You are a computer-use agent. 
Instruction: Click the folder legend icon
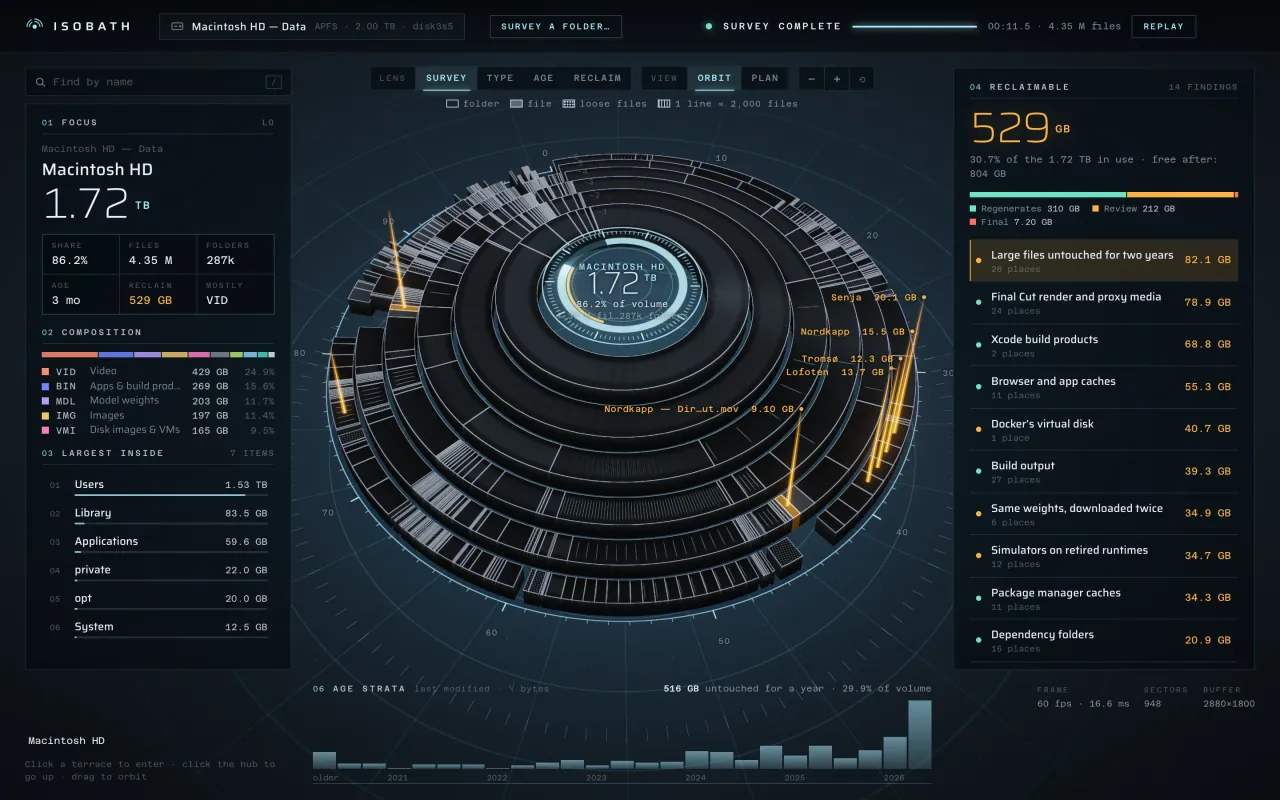[452, 104]
